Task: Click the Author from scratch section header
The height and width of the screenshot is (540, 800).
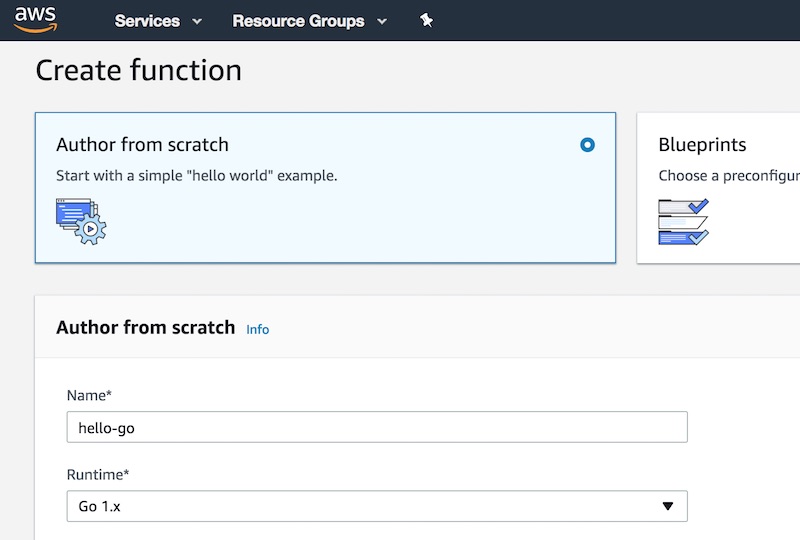Action: point(145,327)
